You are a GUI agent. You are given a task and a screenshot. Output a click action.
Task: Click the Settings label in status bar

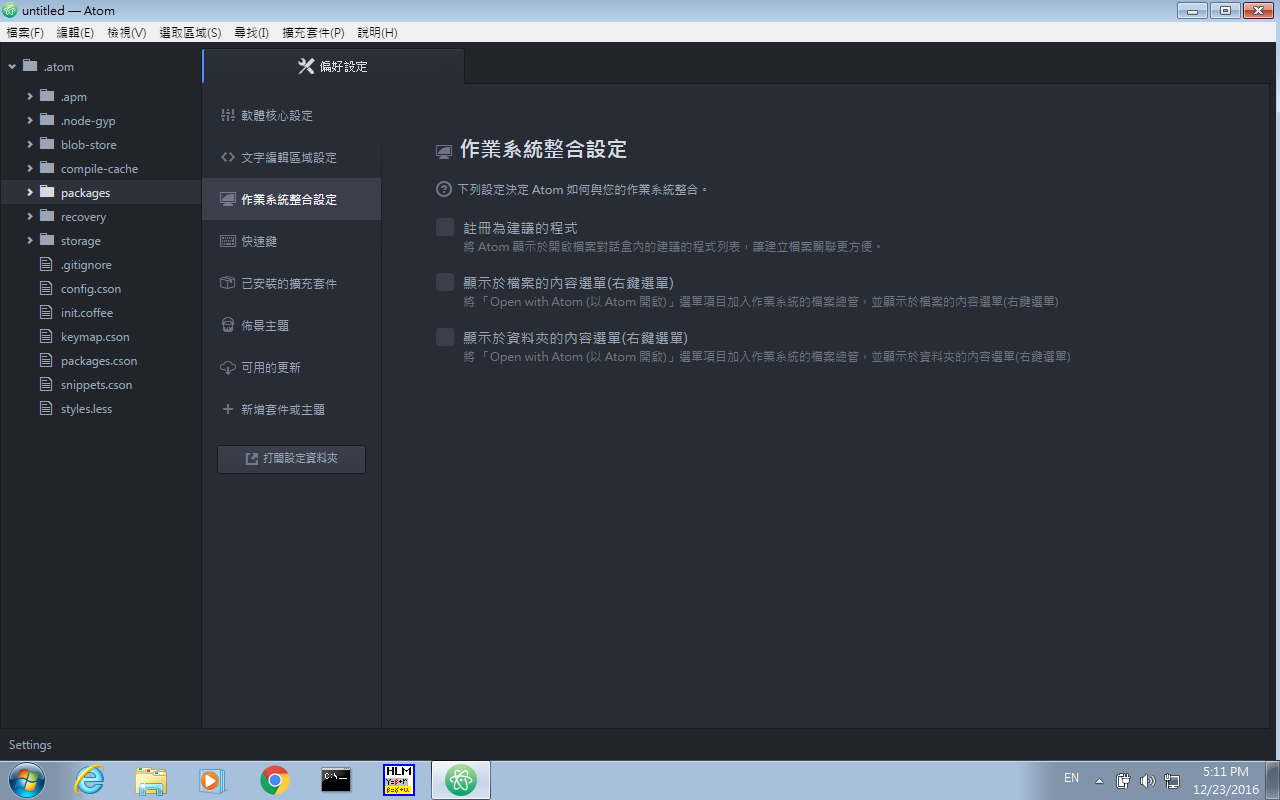click(30, 745)
